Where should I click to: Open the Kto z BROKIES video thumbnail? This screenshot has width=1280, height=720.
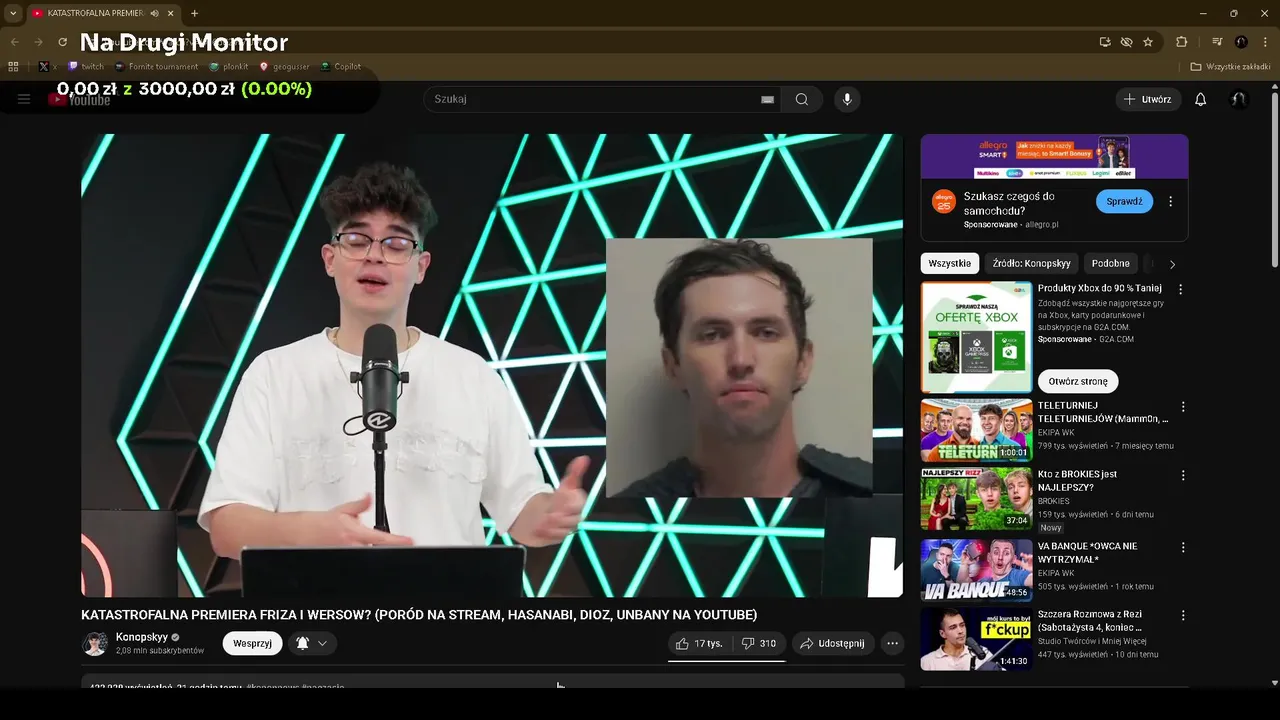(976, 499)
